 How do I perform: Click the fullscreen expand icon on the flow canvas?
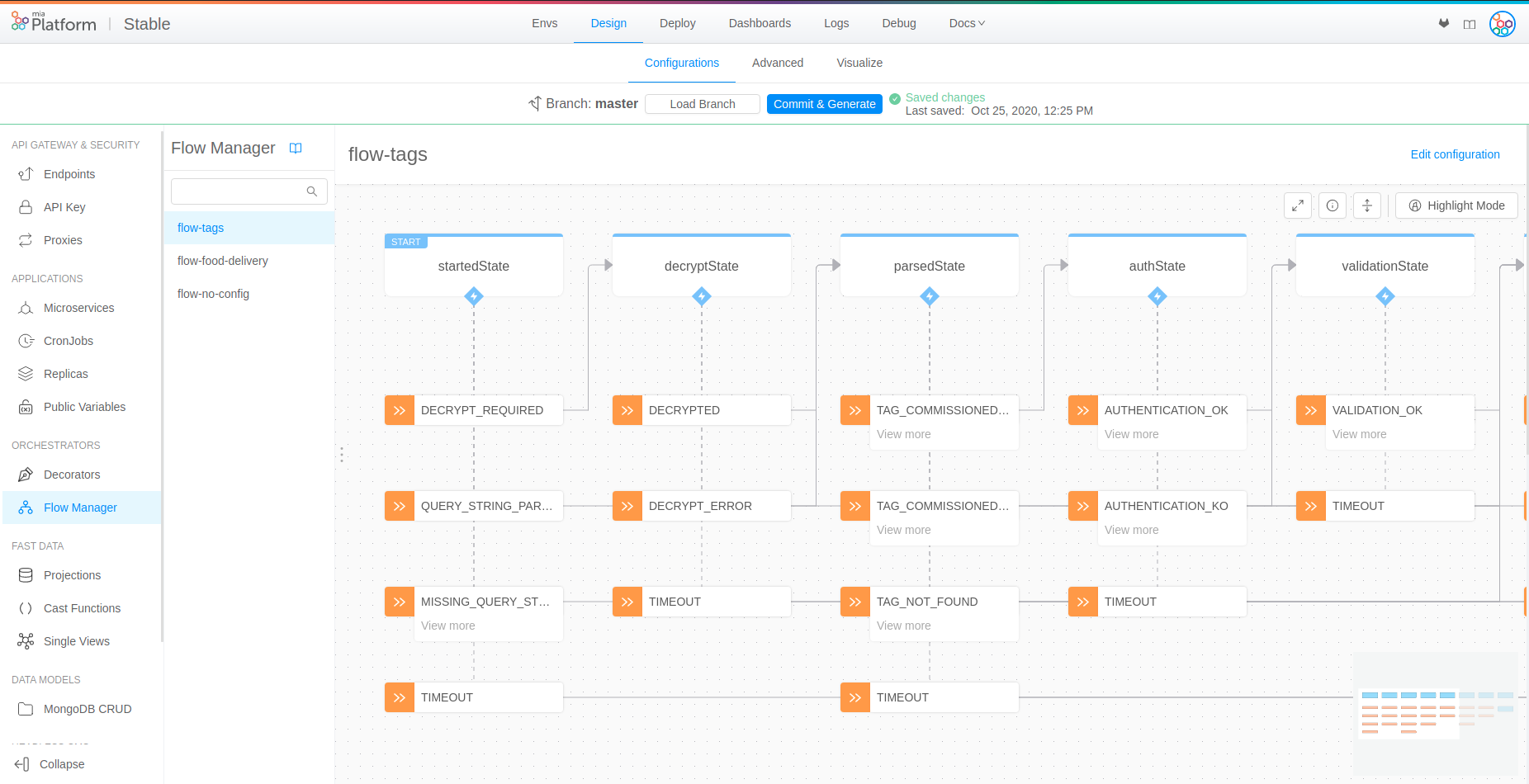pyautogui.click(x=1297, y=205)
